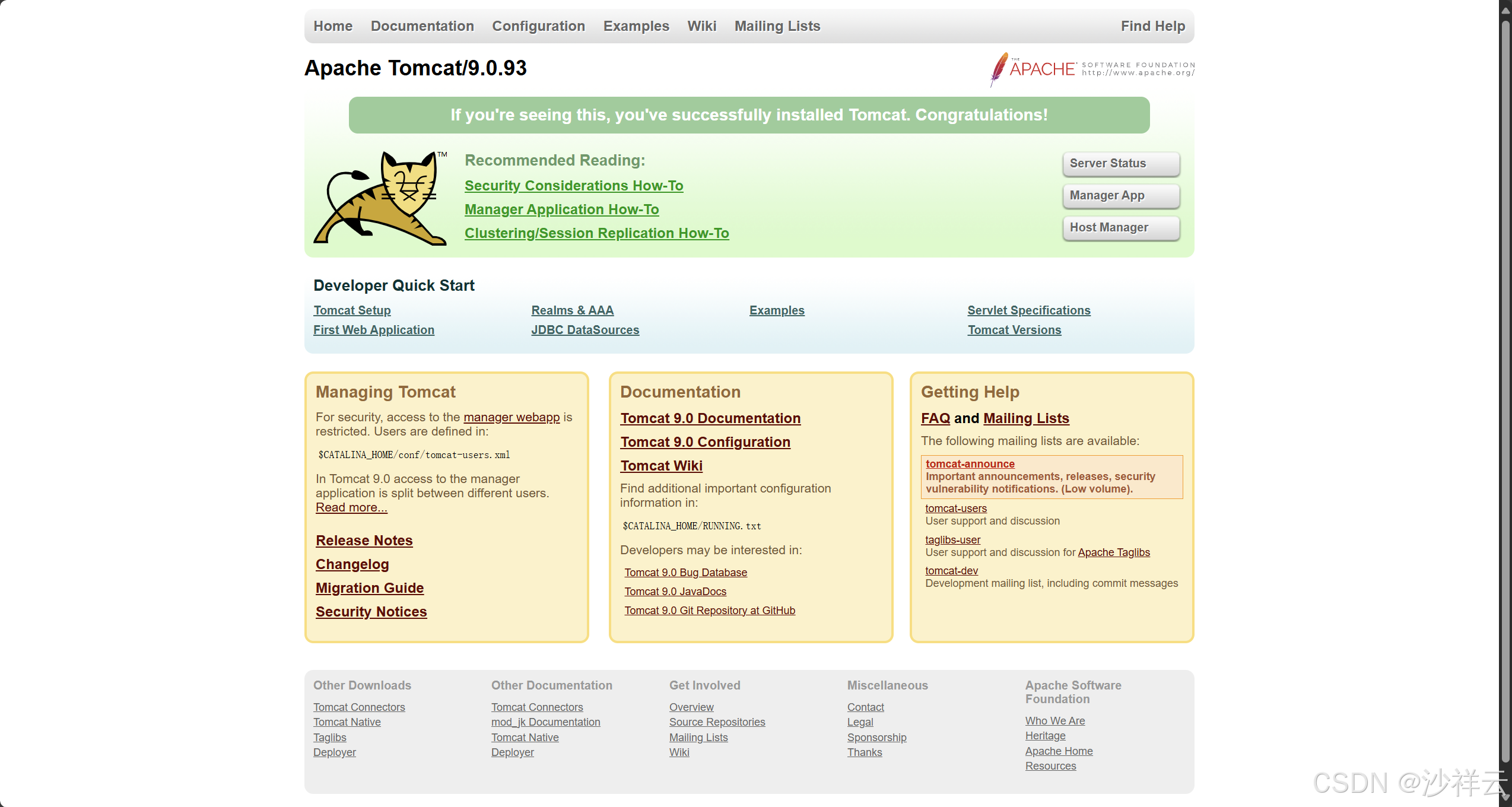Open the Security Notices link
The image size is (1512, 807).
(x=371, y=612)
